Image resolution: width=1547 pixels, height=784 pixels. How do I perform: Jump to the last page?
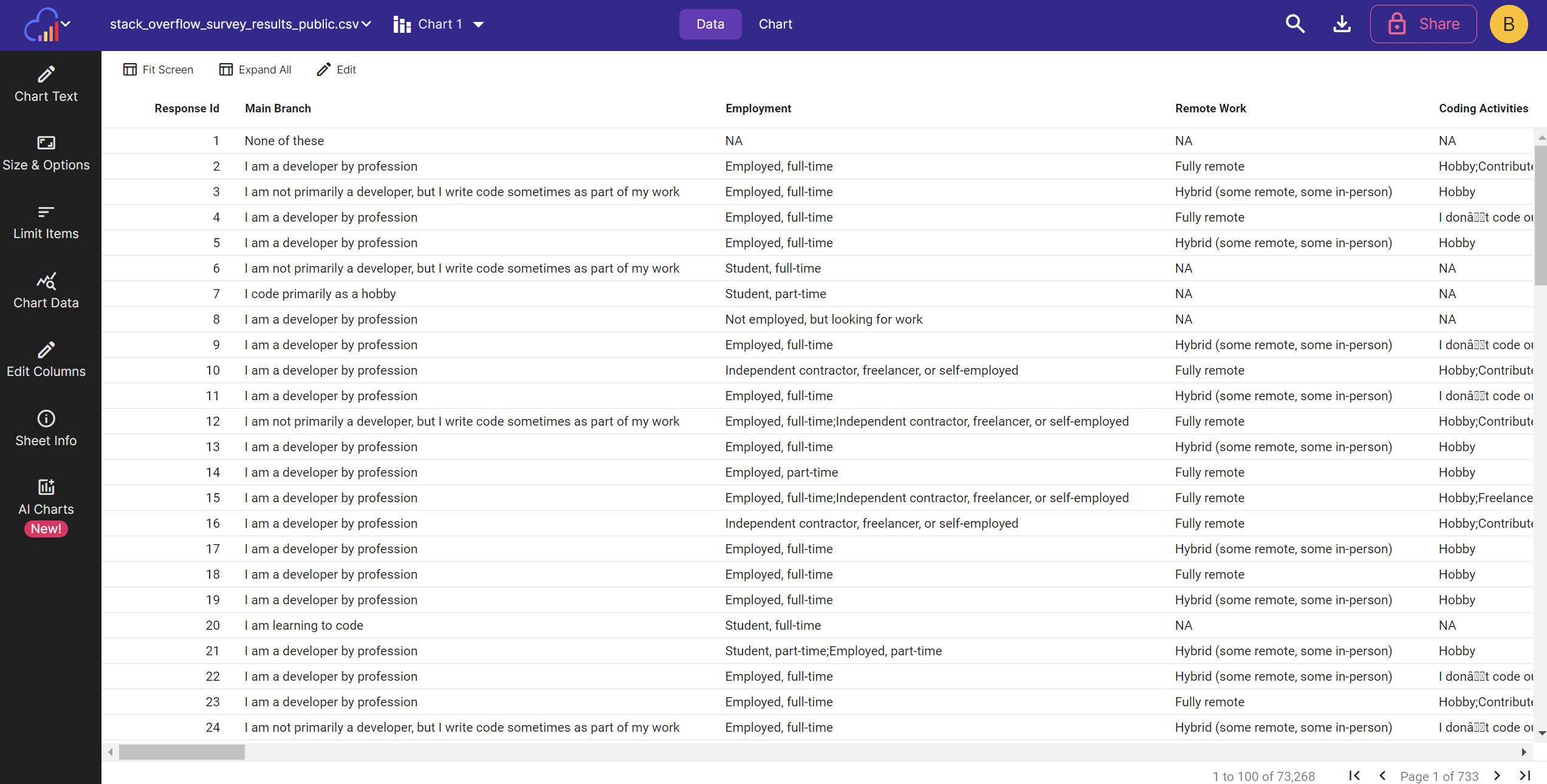[1525, 775]
